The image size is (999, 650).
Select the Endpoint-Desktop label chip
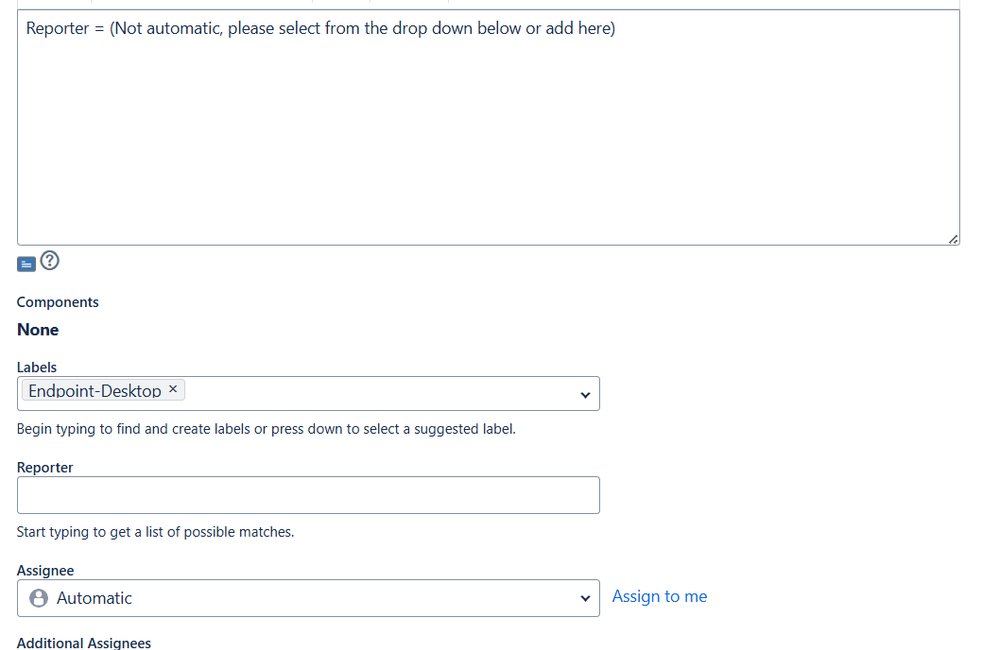tap(94, 391)
